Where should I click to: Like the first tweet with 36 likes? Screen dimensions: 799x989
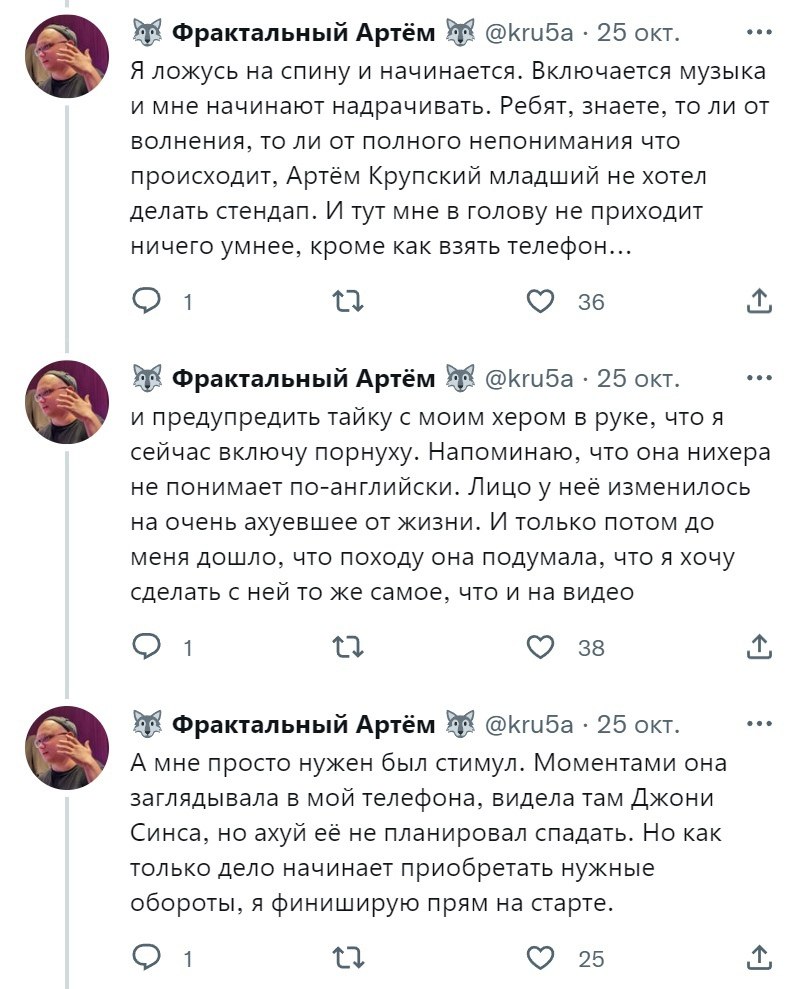point(541,301)
